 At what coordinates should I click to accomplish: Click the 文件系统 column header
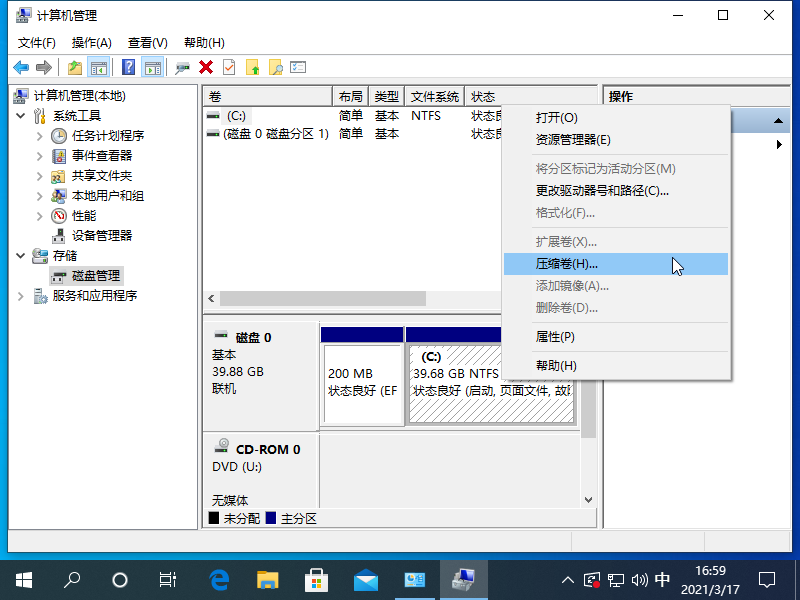(434, 97)
